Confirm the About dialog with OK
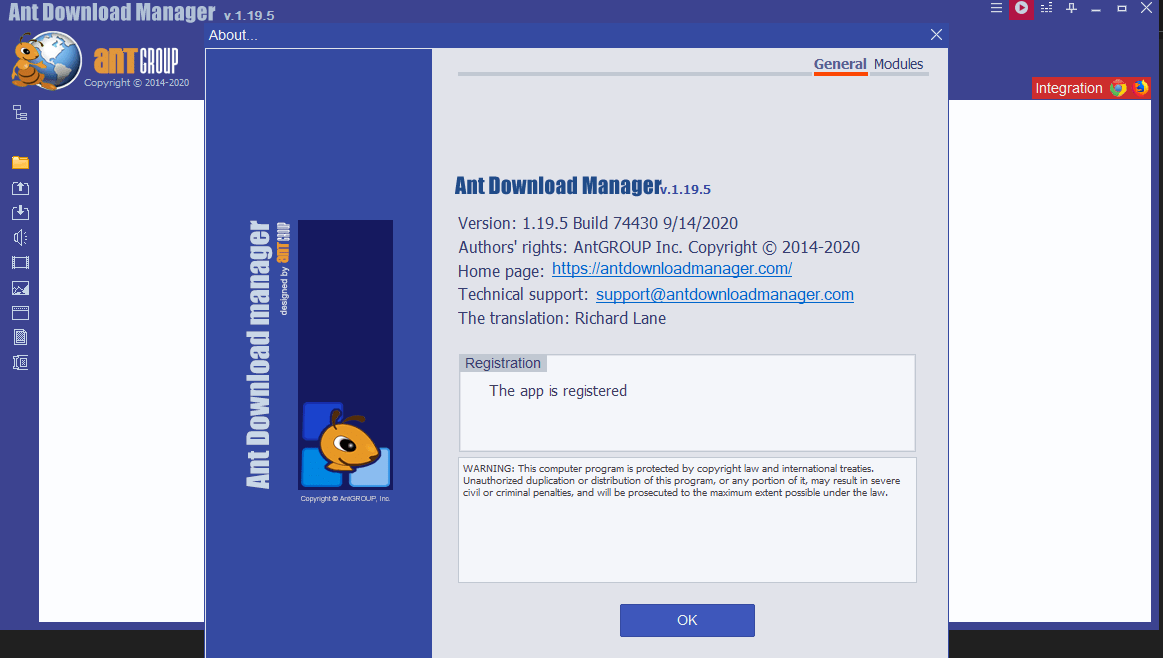This screenshot has width=1163, height=658. (687, 620)
